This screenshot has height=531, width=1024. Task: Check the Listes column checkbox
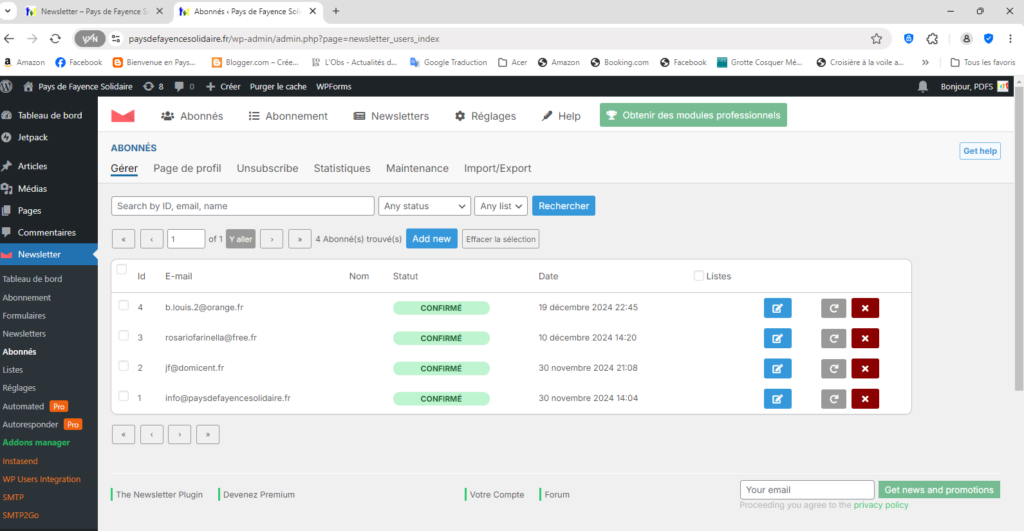click(699, 276)
